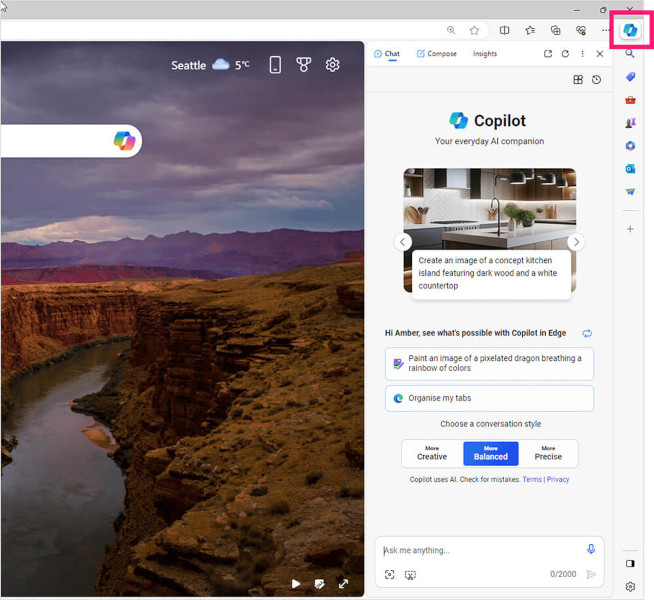Open sidebar Drop paper plane icon
The width and height of the screenshot is (654, 600).
coord(630,191)
